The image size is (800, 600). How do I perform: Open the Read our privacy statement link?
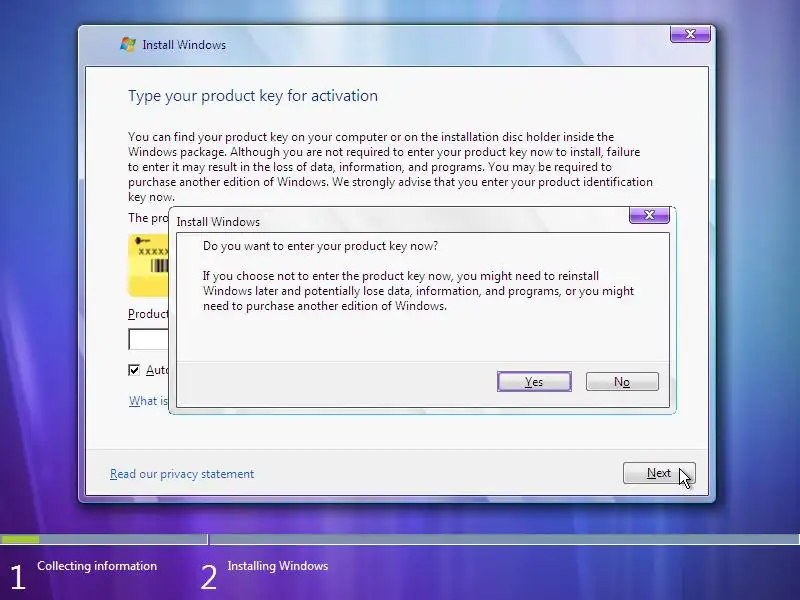point(182,474)
